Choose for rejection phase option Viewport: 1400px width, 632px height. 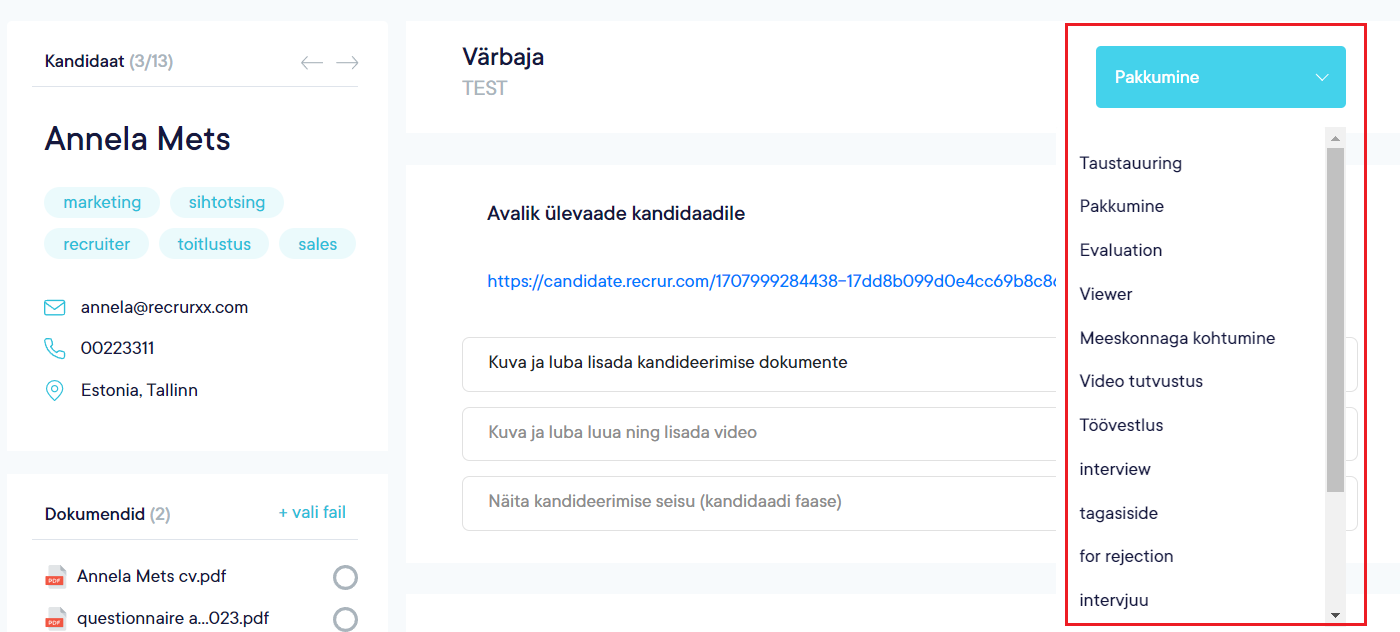point(1126,556)
